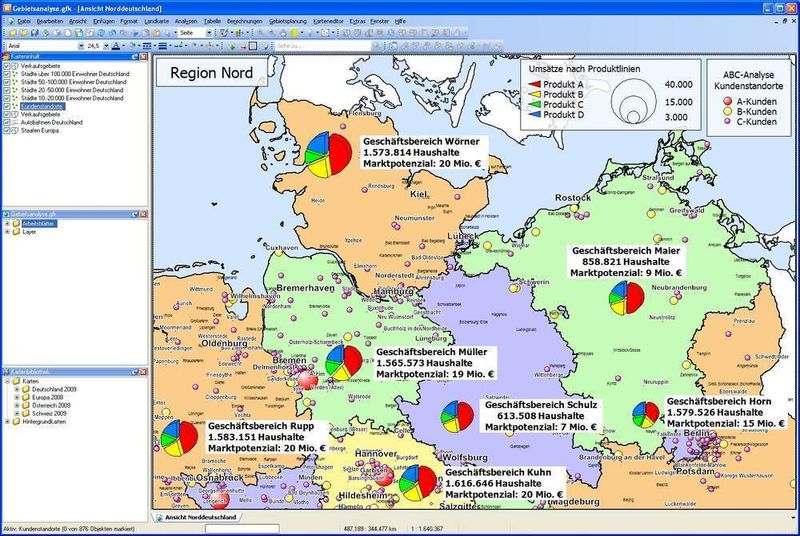Click the Geschäftsbereich Kuhn pie chart
Viewport: 800px width, 536px height.
click(418, 483)
